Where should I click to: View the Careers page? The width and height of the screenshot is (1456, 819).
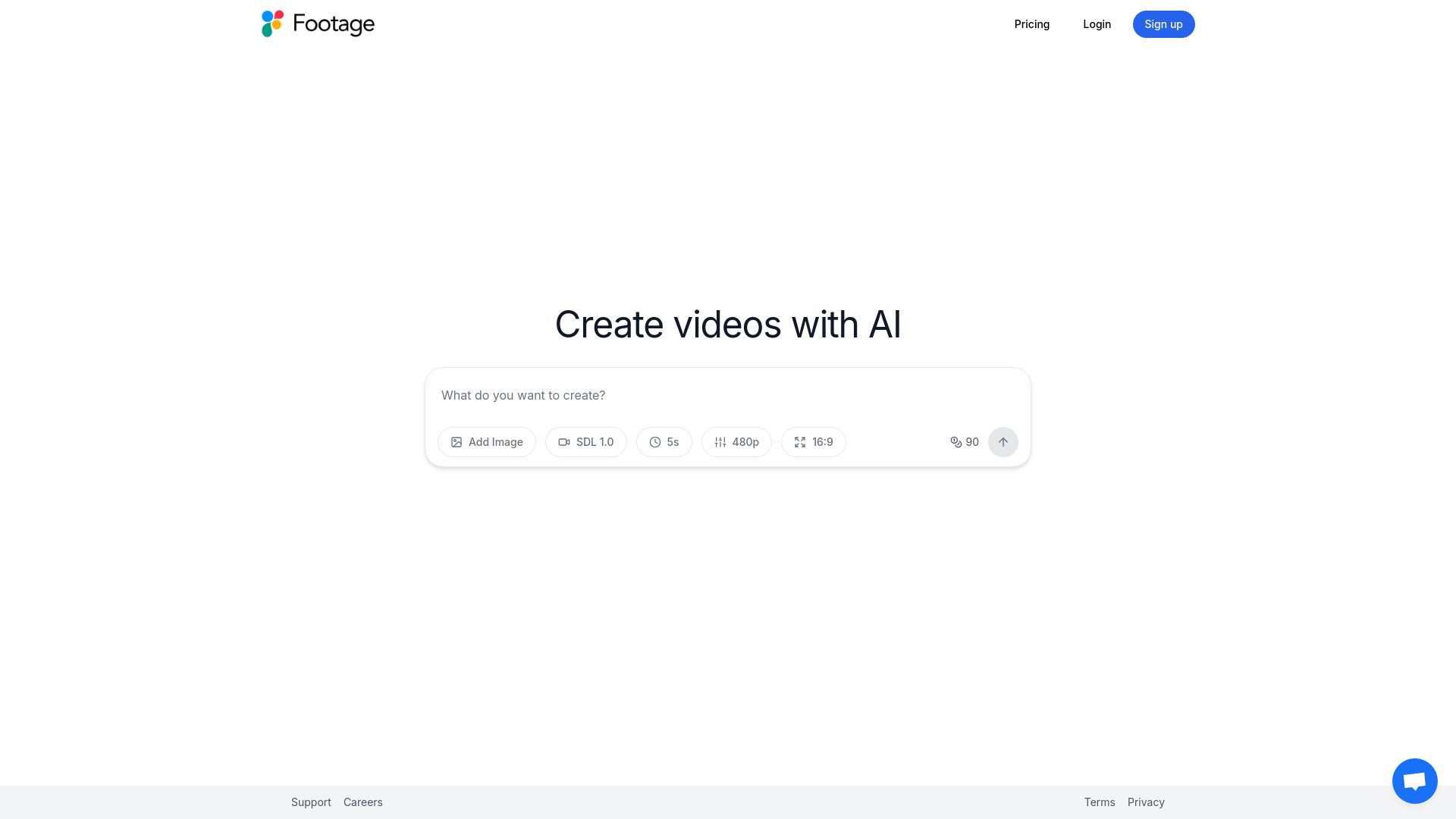362,802
